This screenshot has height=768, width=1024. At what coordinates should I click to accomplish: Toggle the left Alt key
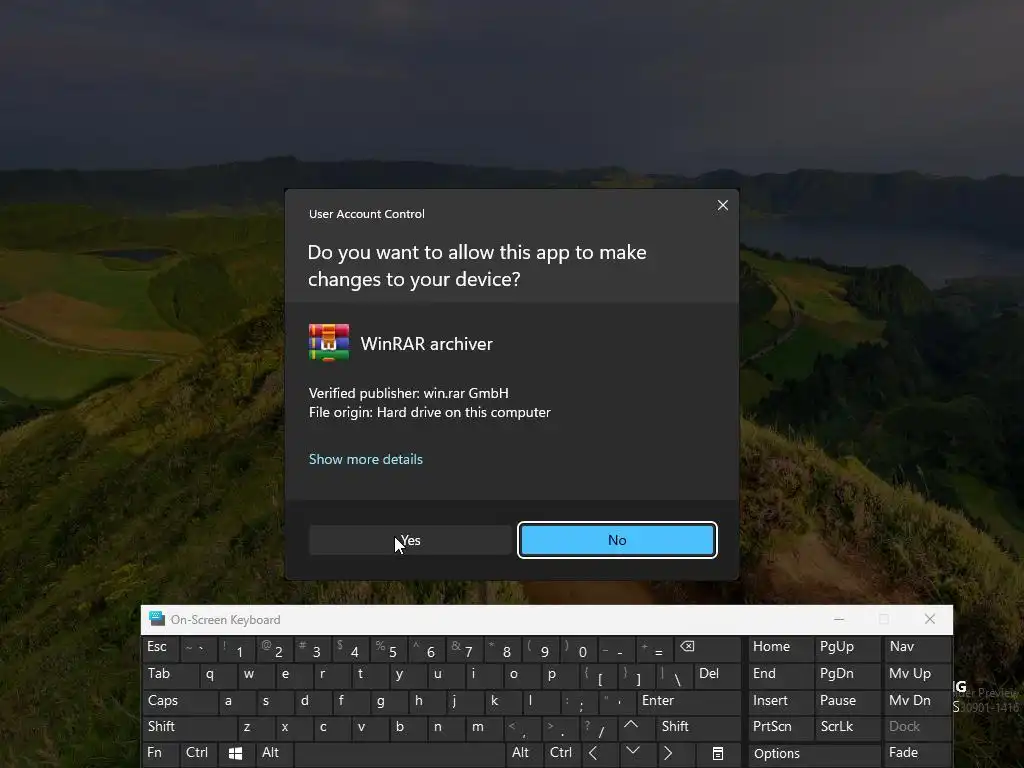274,754
